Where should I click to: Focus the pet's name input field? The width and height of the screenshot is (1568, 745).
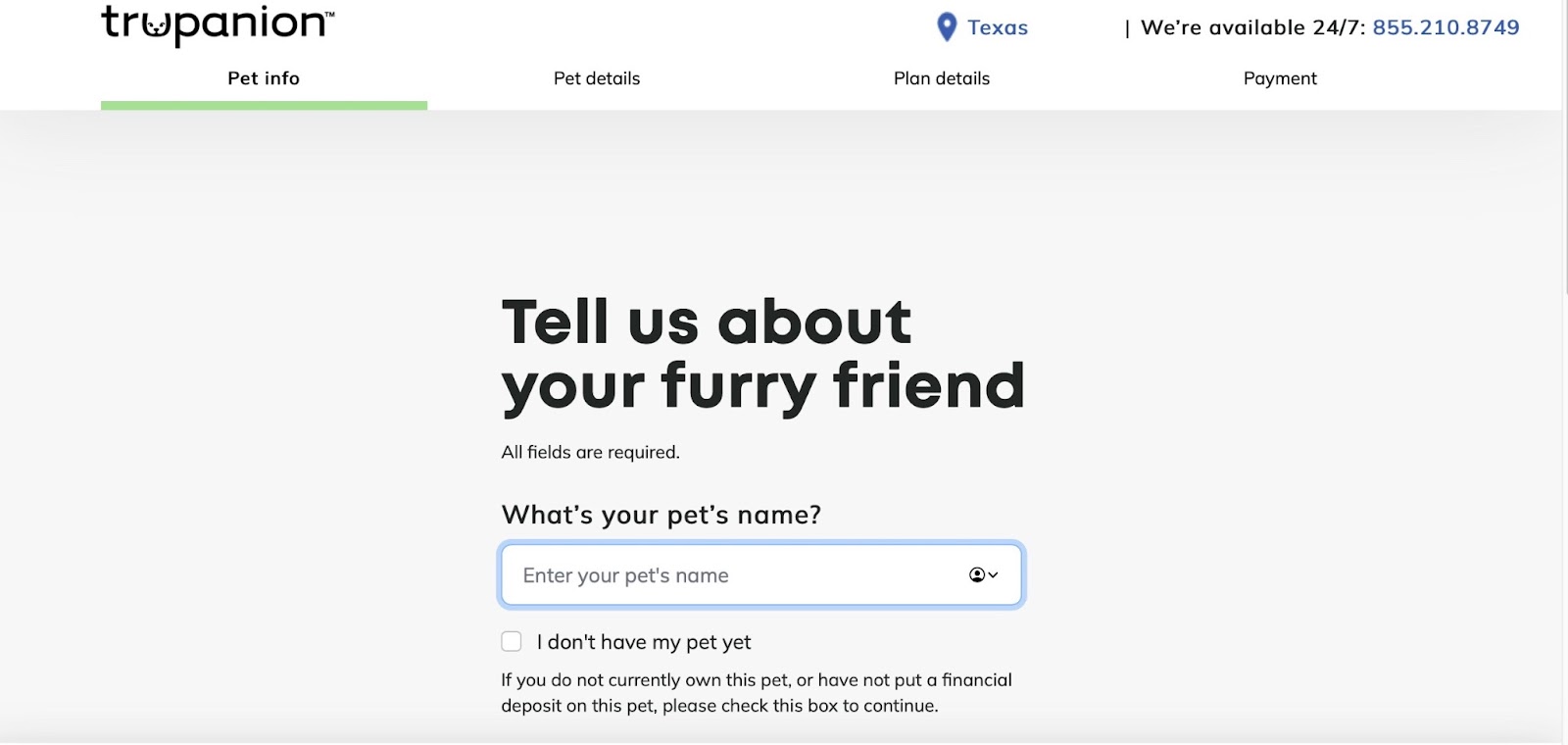click(735, 575)
